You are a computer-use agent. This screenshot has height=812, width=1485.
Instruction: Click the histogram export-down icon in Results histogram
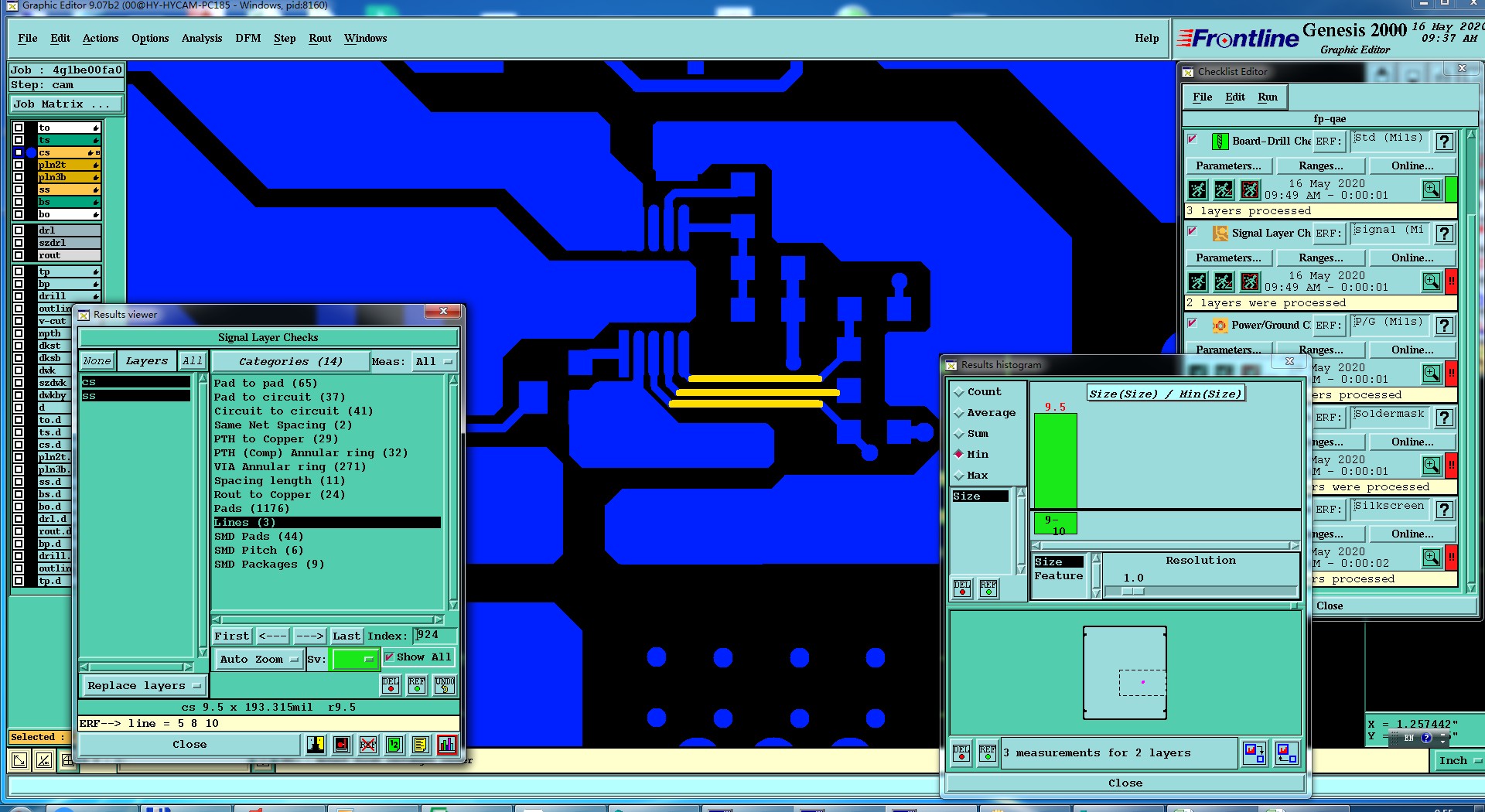pos(1254,752)
